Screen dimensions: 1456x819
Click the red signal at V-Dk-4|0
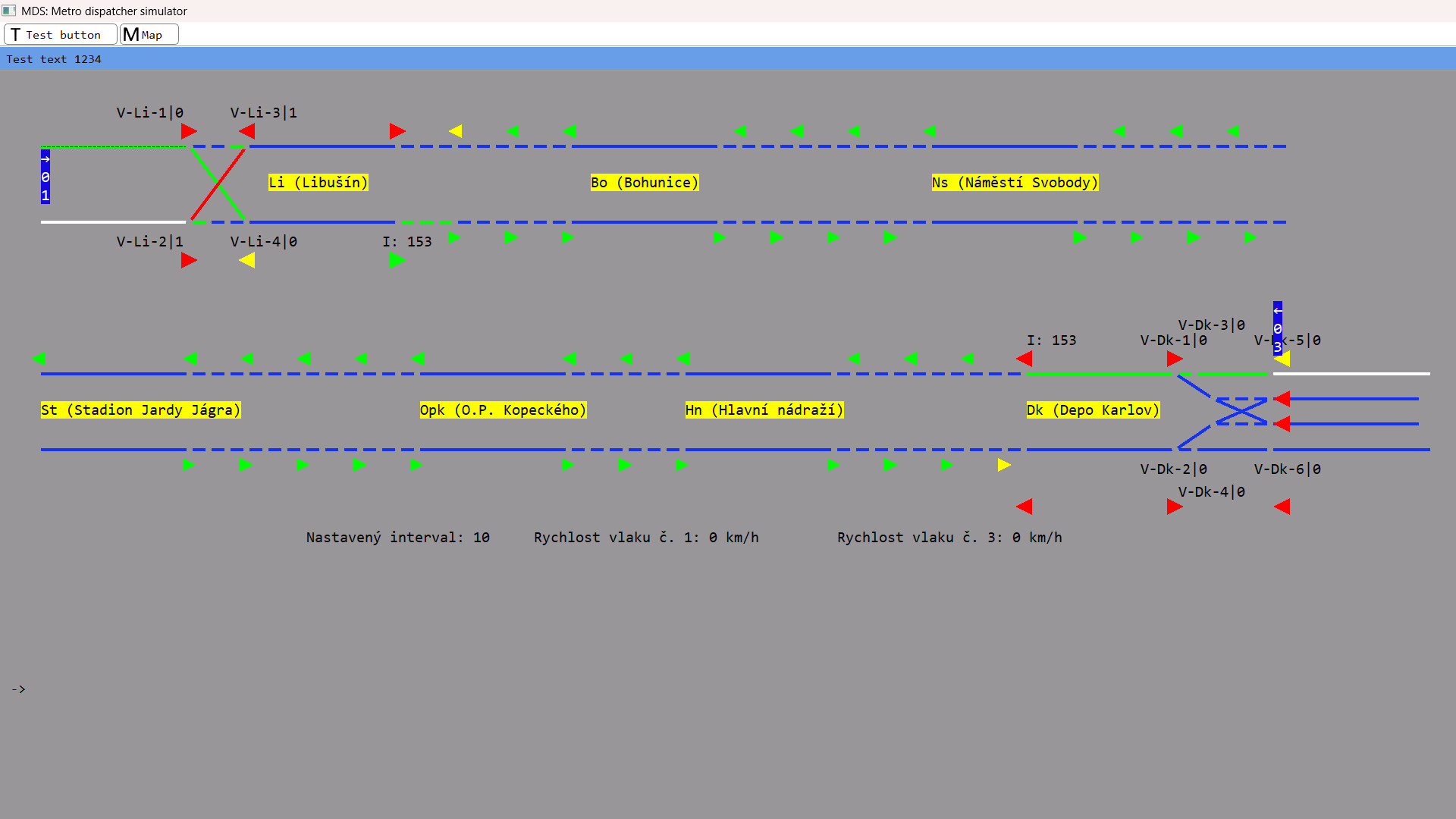click(1174, 507)
